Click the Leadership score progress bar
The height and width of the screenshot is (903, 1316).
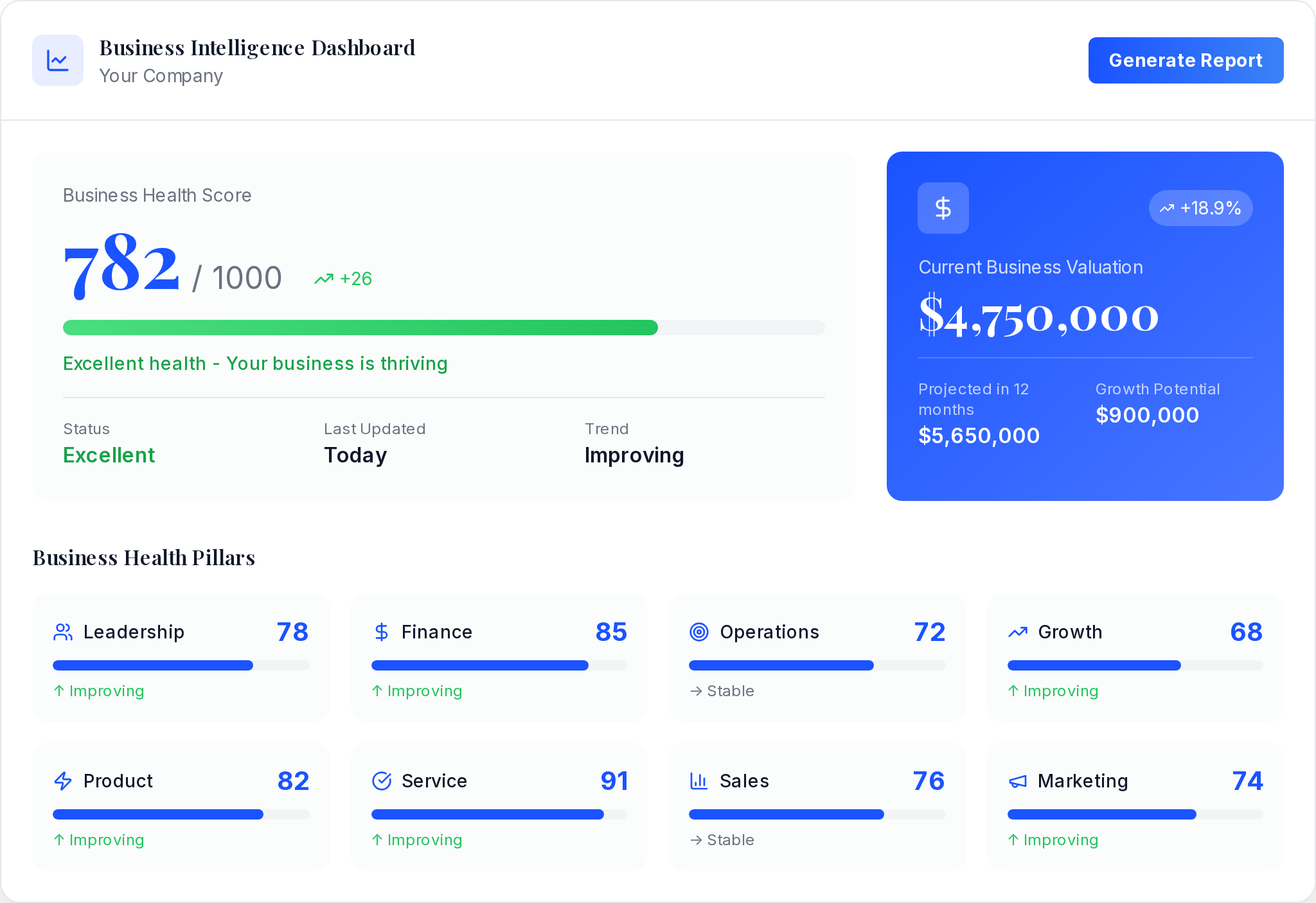[181, 665]
